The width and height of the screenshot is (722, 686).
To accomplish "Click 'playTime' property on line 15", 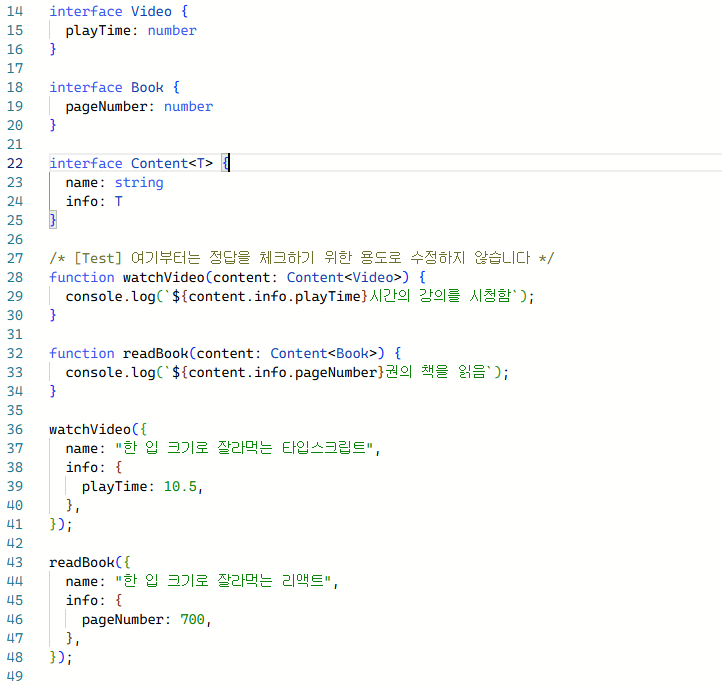I will click(98, 30).
